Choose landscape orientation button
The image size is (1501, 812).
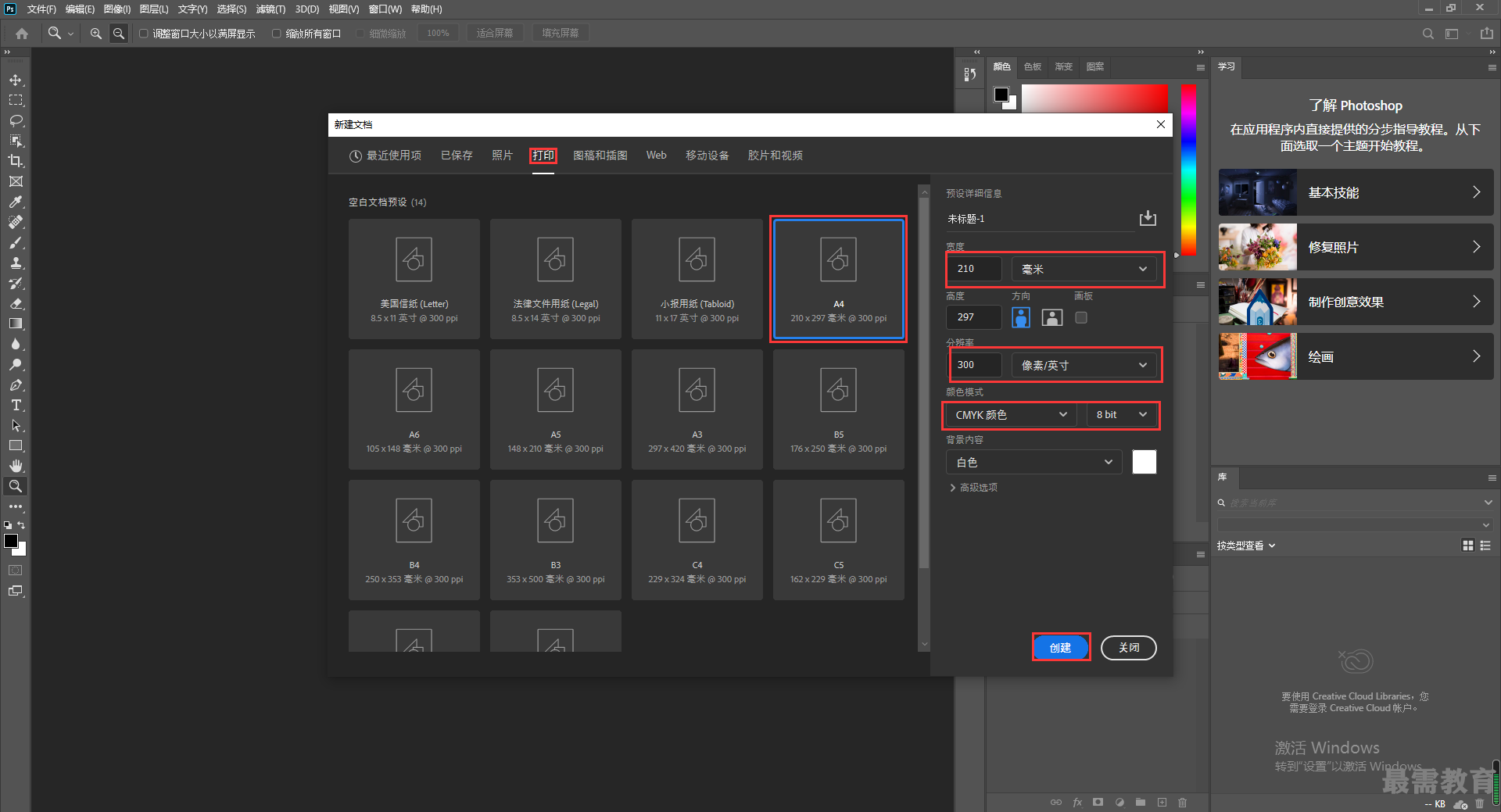1052,317
